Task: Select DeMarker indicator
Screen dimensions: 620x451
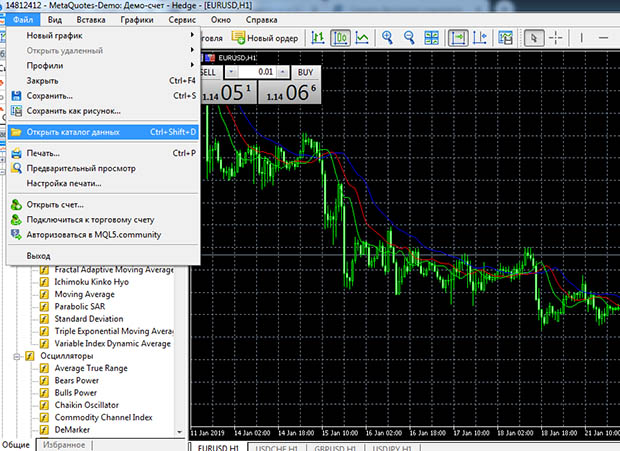Action: coord(72,429)
